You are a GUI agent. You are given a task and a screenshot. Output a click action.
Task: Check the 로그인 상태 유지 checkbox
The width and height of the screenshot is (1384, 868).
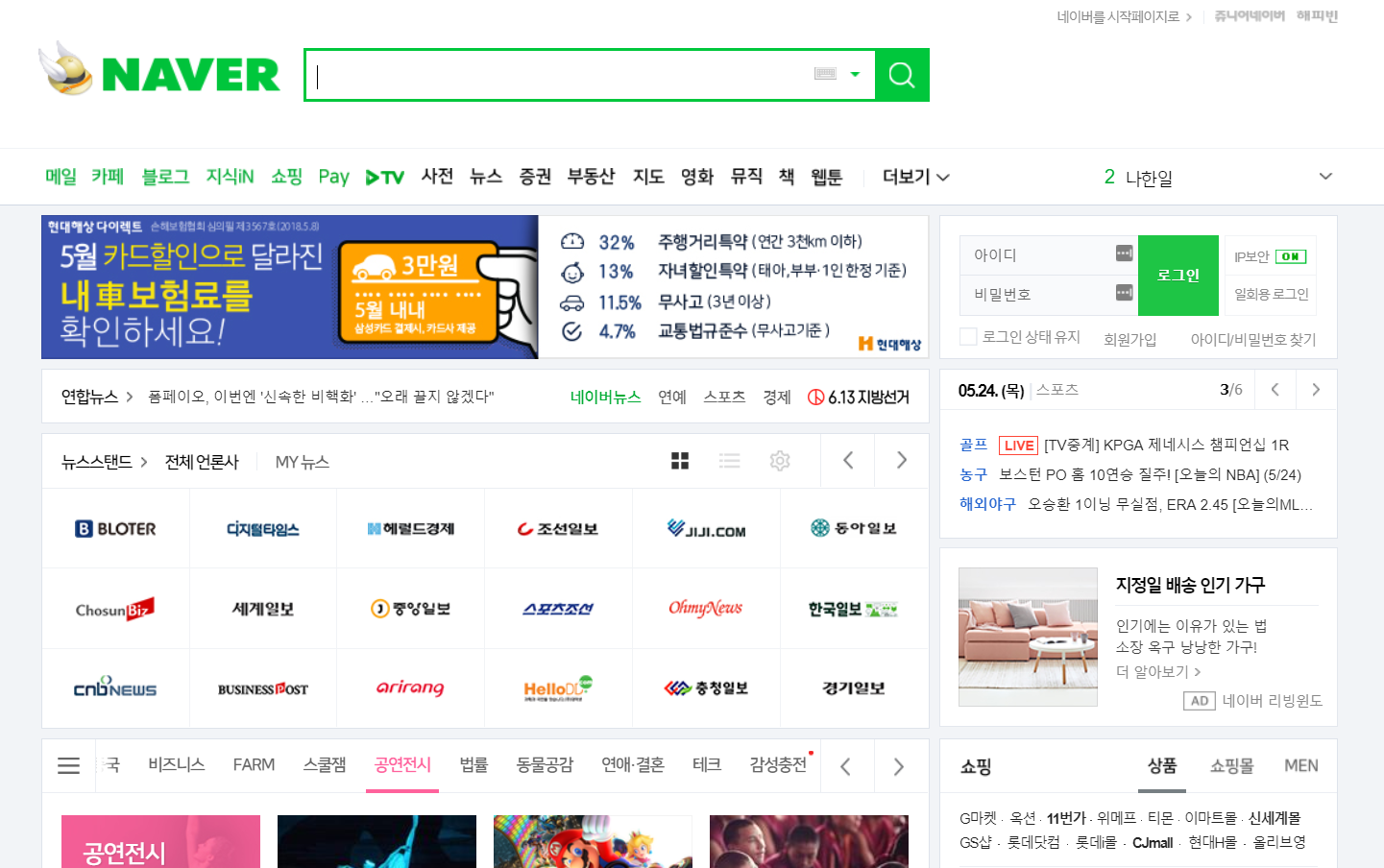click(x=968, y=336)
